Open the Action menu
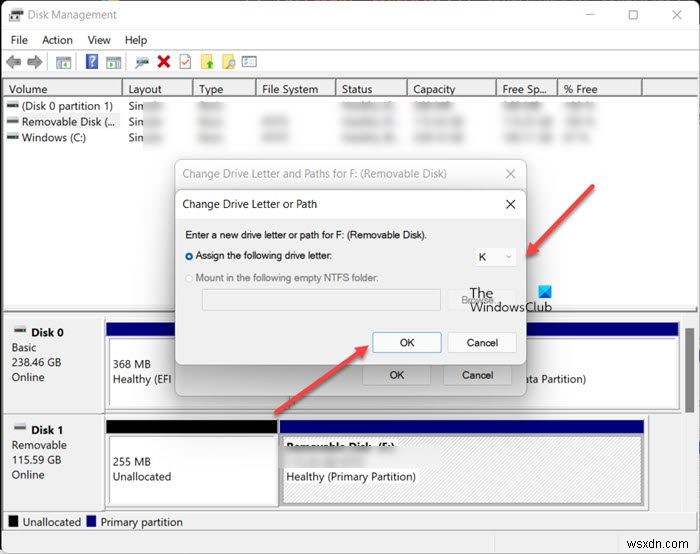Image resolution: width=700 pixels, height=554 pixels. pos(57,40)
